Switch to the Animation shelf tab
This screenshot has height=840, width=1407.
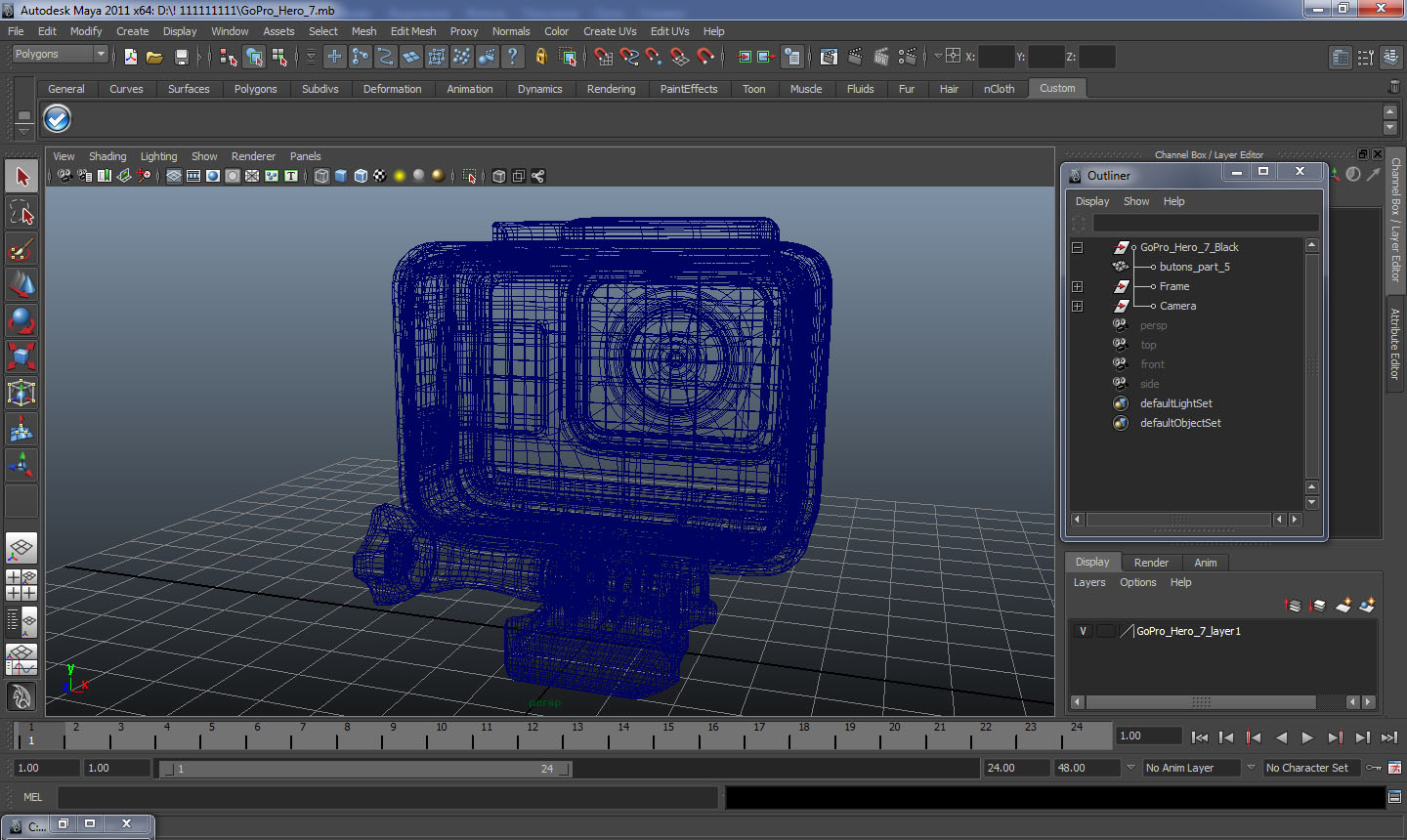[x=470, y=89]
